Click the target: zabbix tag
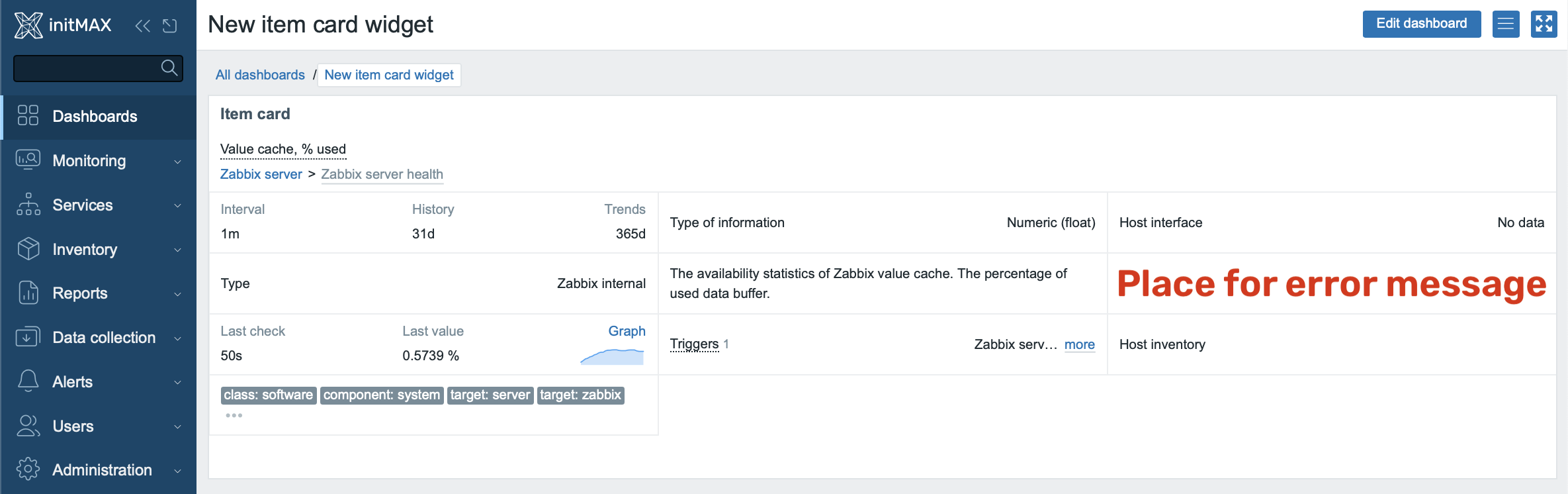This screenshot has height=494, width=1568. (580, 395)
